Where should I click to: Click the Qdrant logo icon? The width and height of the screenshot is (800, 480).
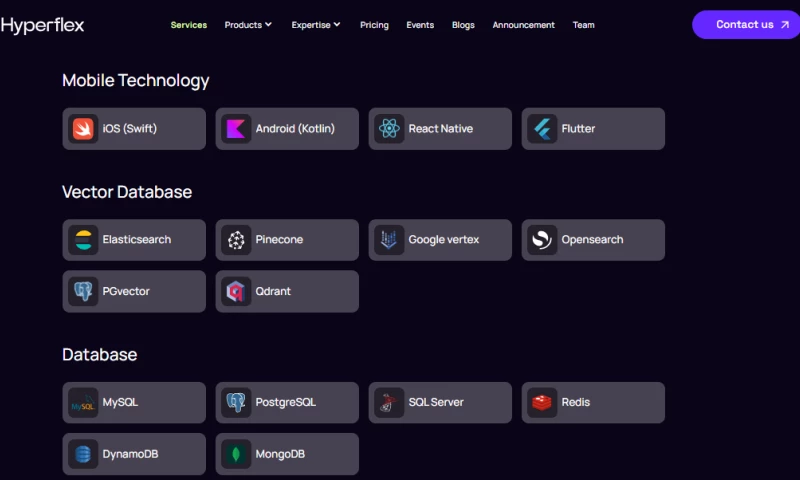(x=236, y=291)
